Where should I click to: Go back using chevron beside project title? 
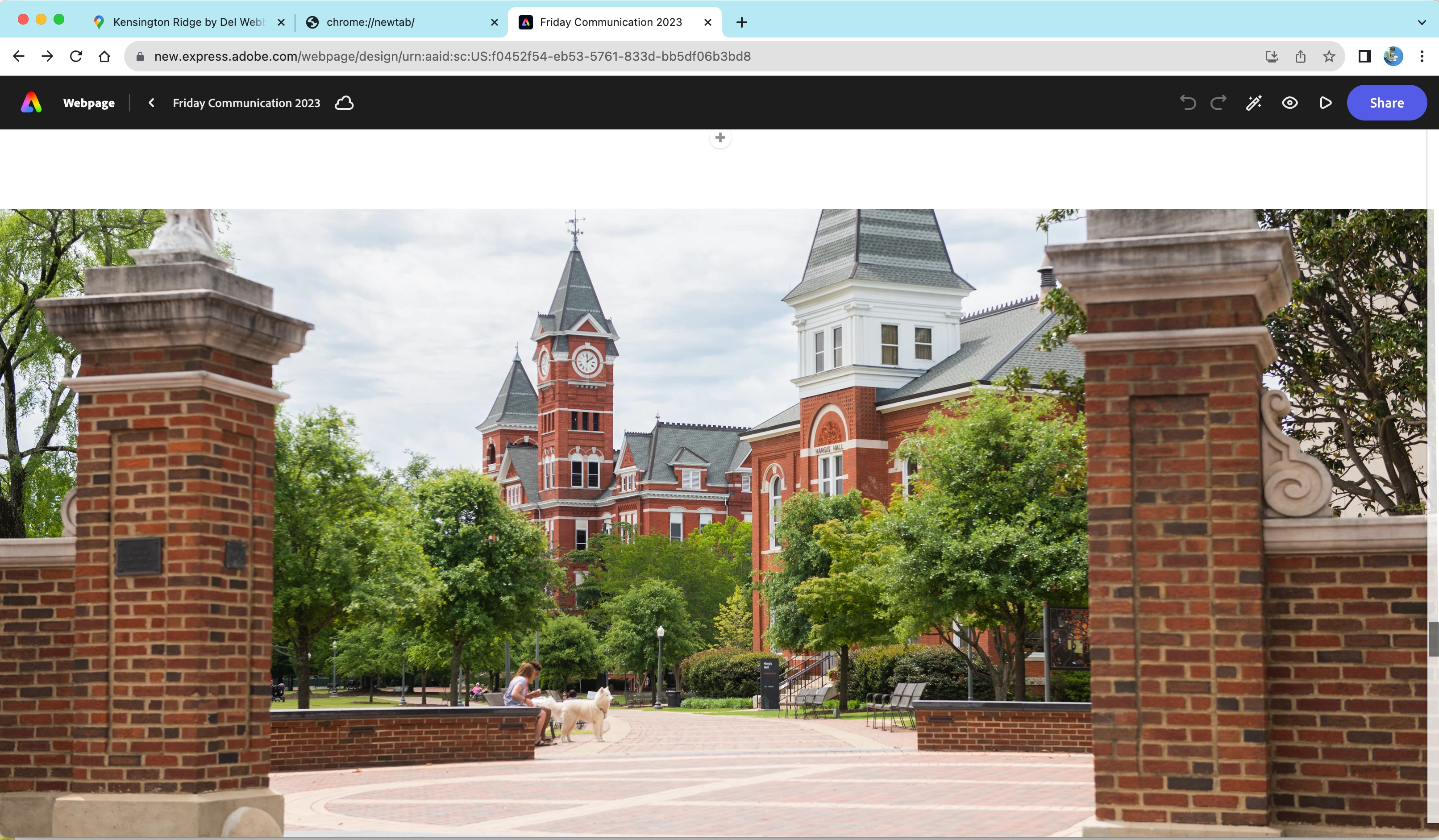coord(151,103)
